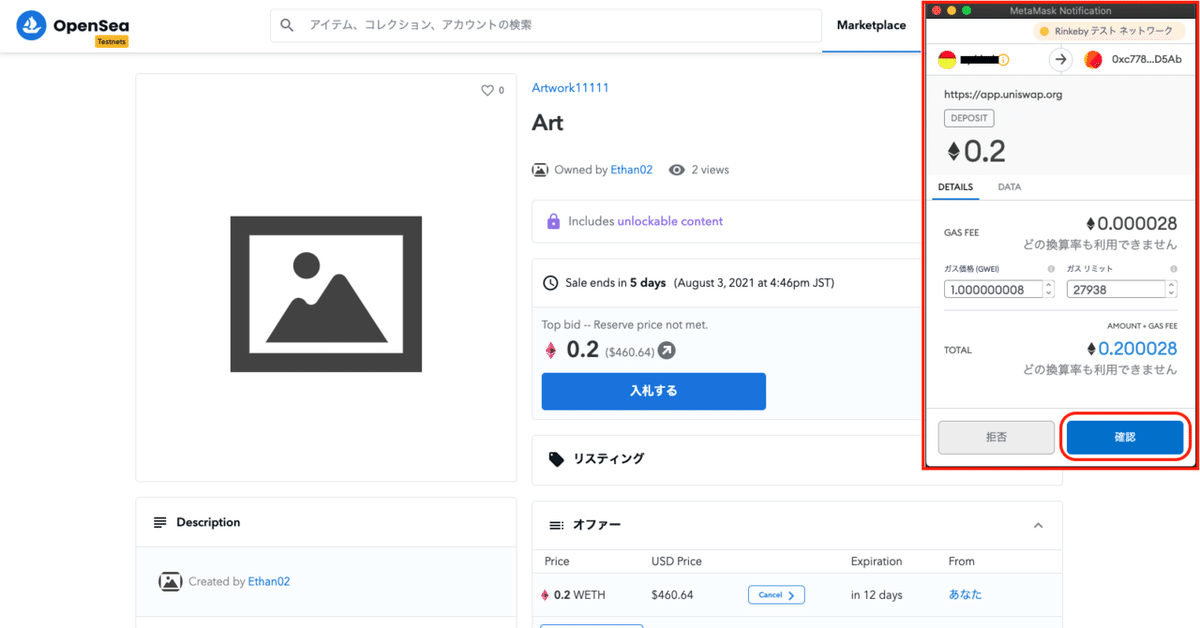Click the clock icon next to Sale ends
Image resolution: width=1200 pixels, height=628 pixels.
click(550, 283)
